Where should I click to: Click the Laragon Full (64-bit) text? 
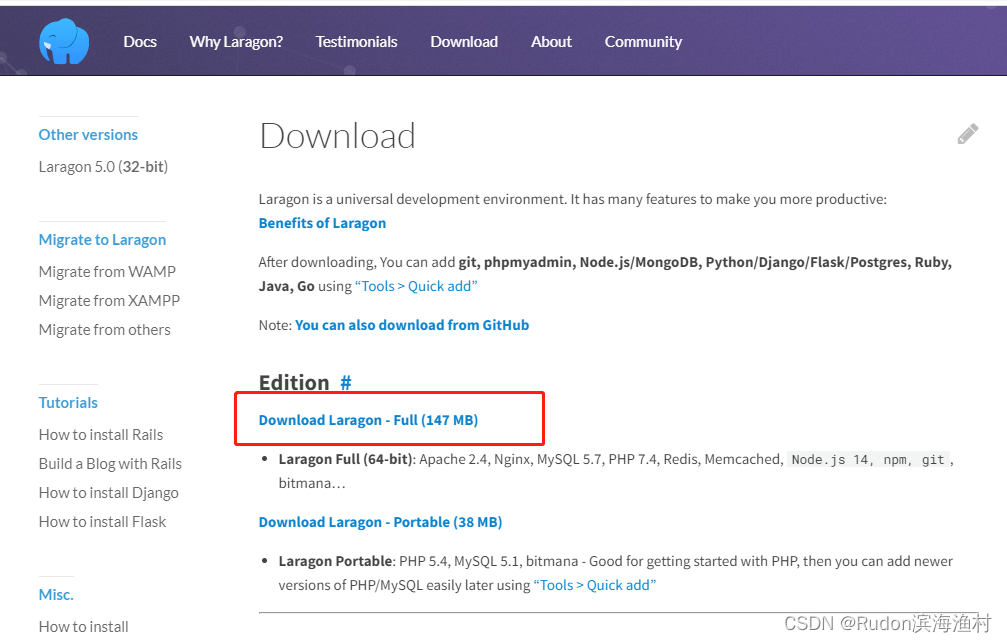click(x=347, y=459)
